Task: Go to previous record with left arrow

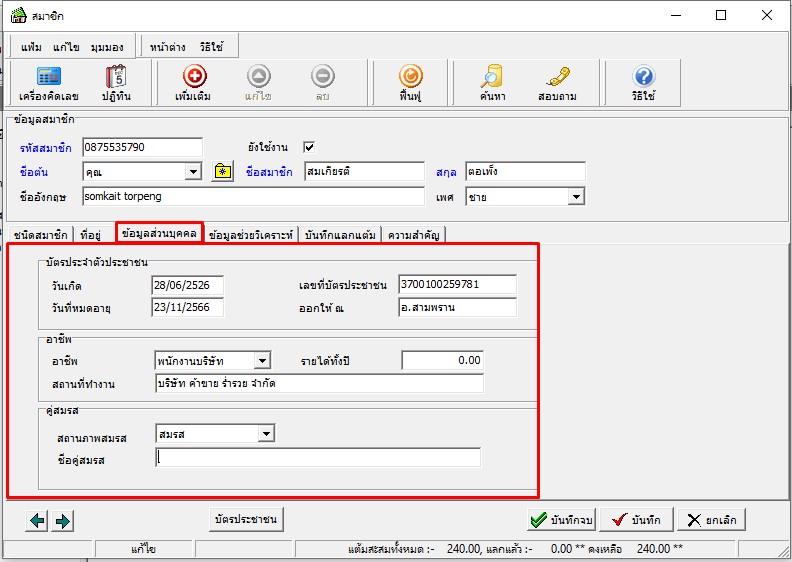Action: coord(38,520)
